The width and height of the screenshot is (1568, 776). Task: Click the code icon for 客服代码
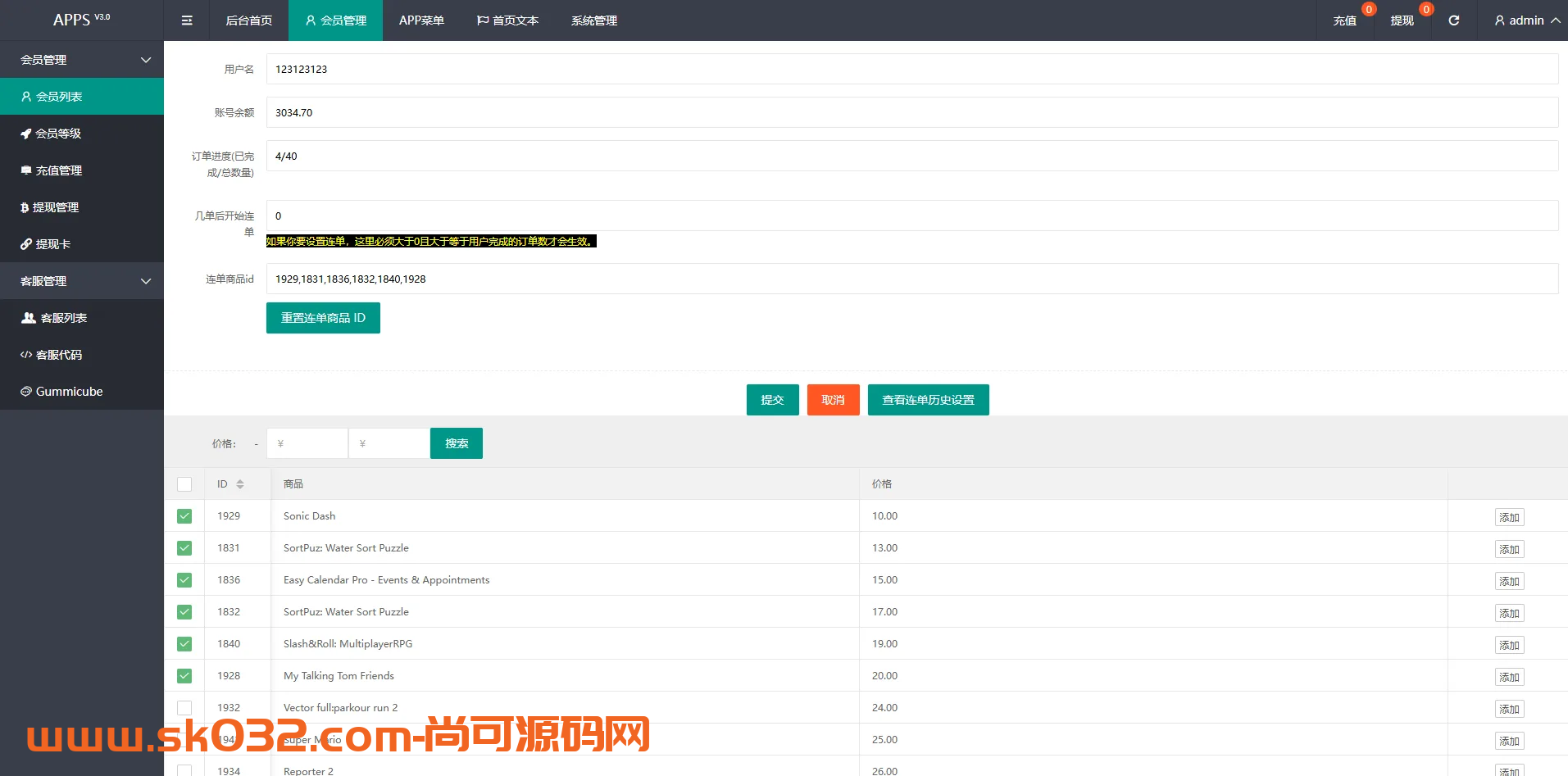coord(25,354)
